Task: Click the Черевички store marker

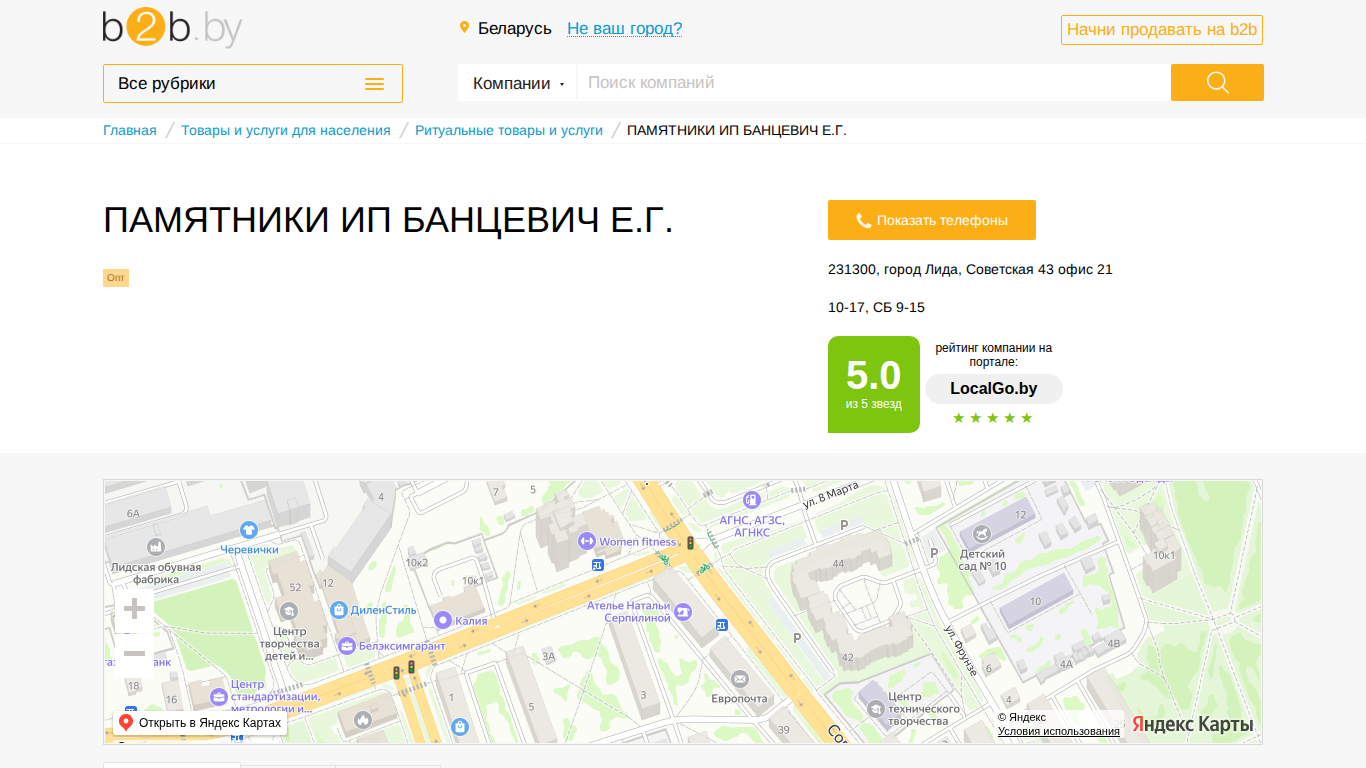Action: 249,530
